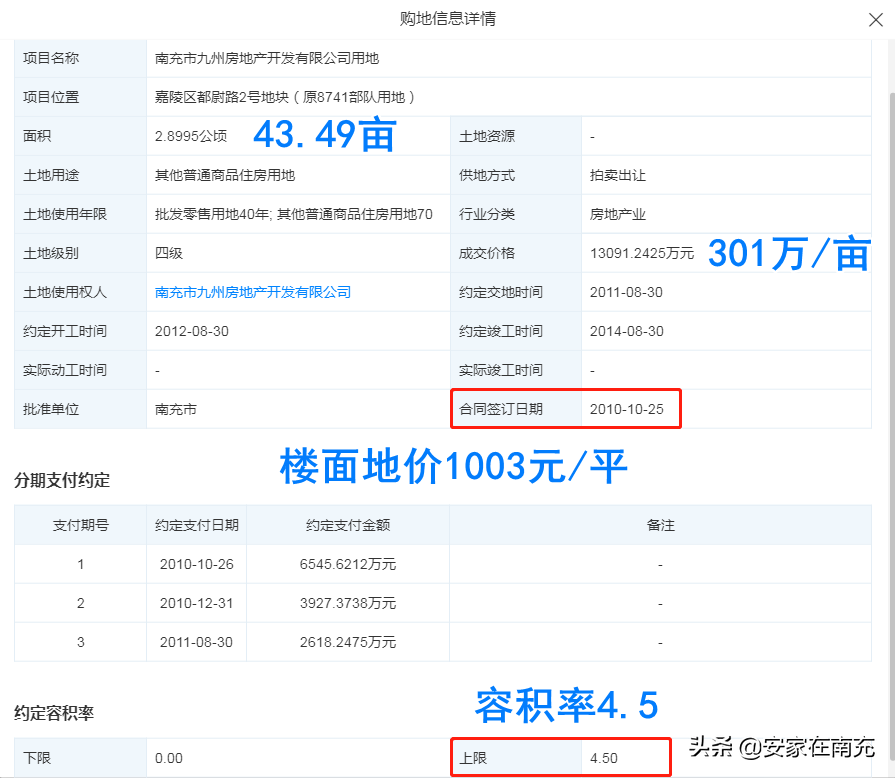Click the 约定支付日期 column header
Screen dimensions: 895x778
pos(197,525)
